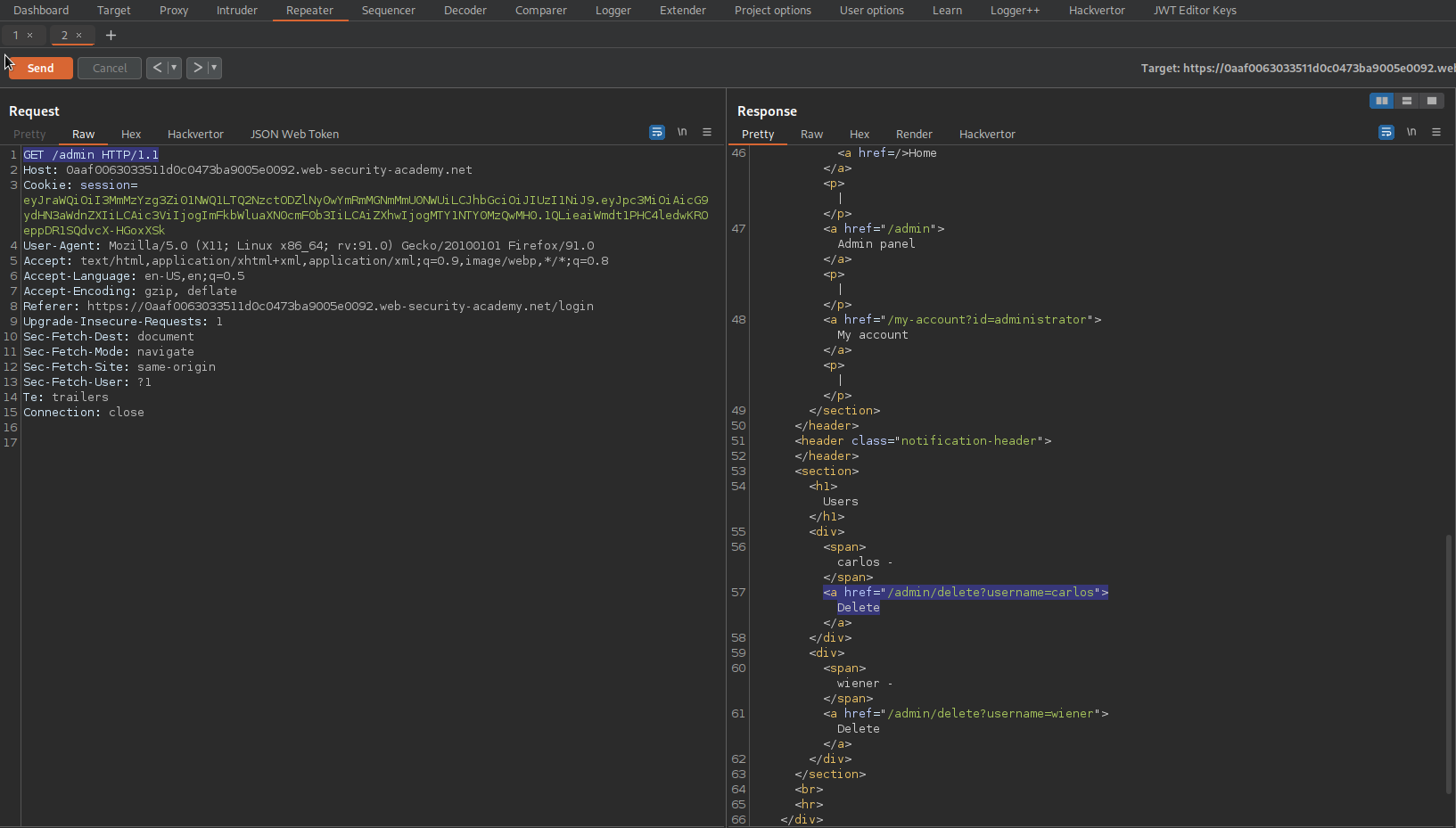Click the Referer header line

pos(308,307)
